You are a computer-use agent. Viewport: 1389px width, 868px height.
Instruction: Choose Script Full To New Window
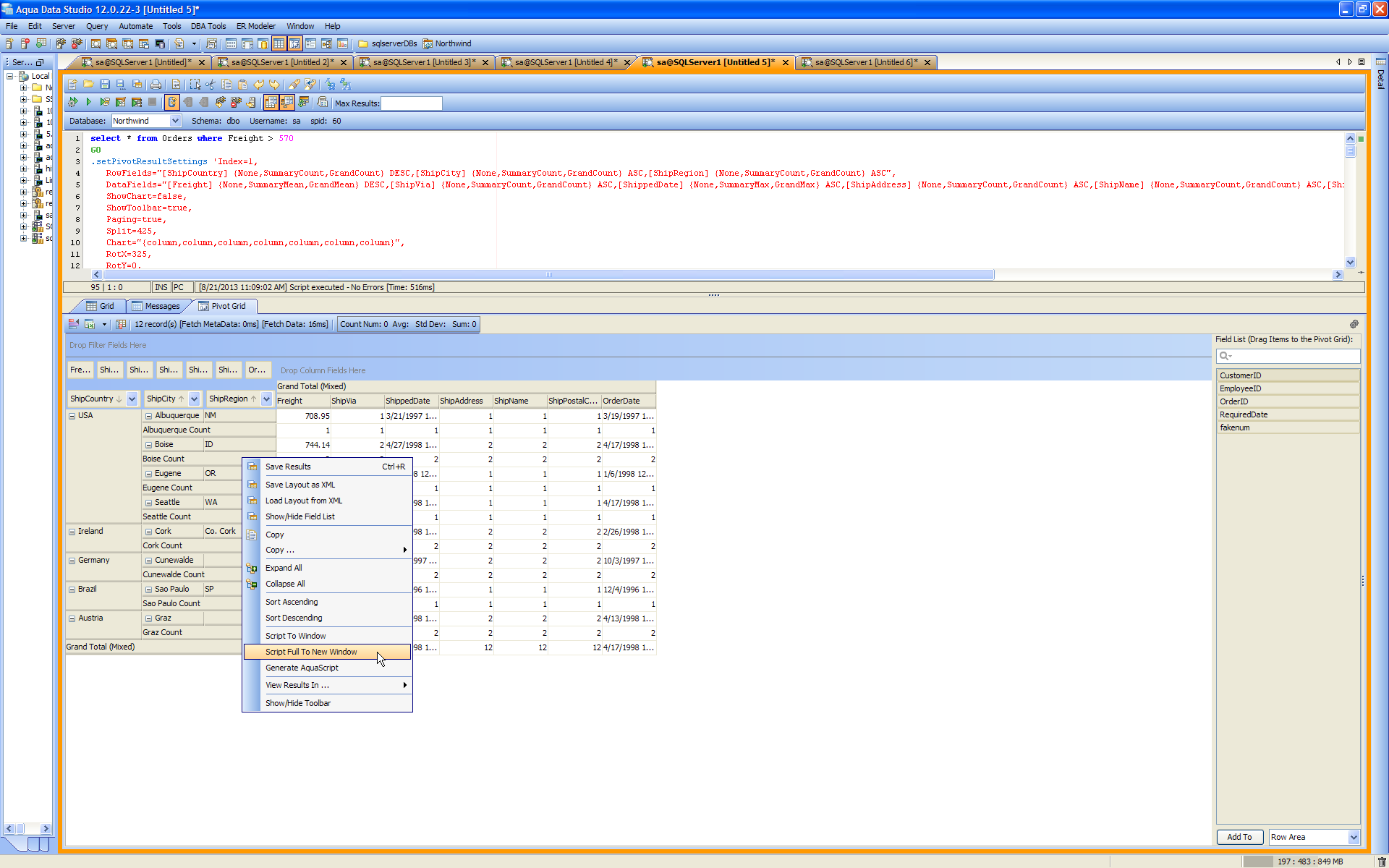311,652
